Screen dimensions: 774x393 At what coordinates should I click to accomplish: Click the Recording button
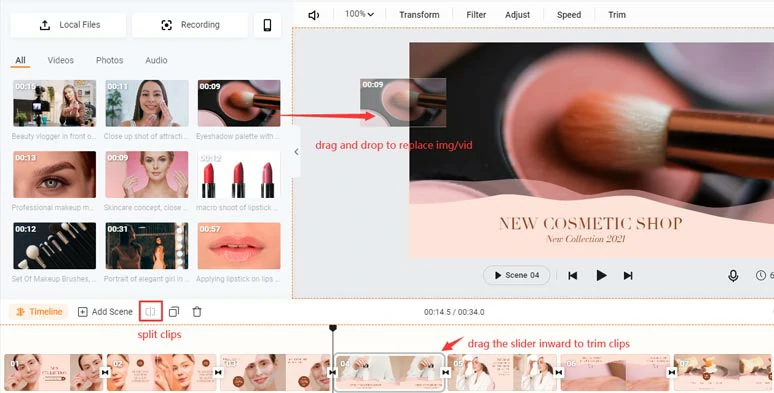pyautogui.click(x=190, y=25)
